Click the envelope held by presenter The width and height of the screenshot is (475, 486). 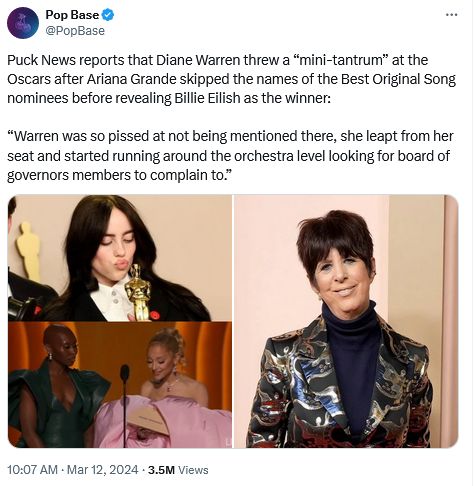point(149,419)
